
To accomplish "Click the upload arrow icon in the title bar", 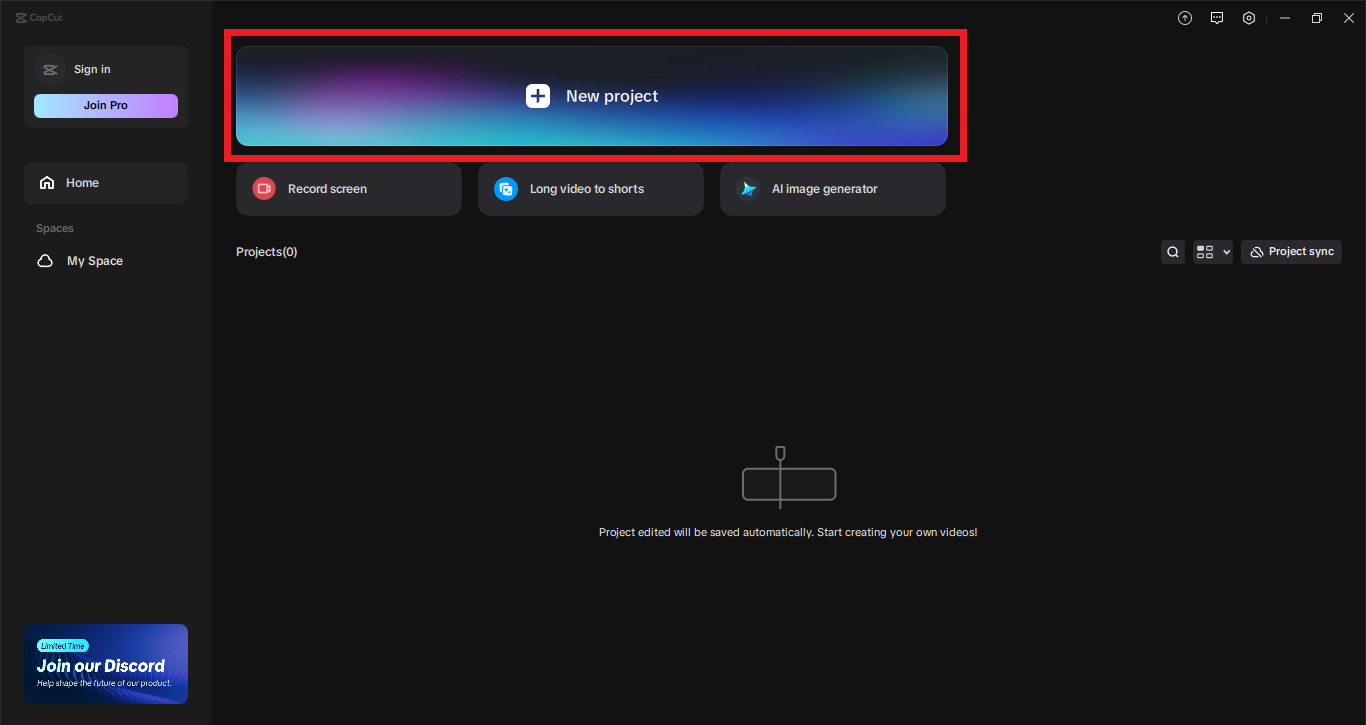I will (x=1185, y=18).
